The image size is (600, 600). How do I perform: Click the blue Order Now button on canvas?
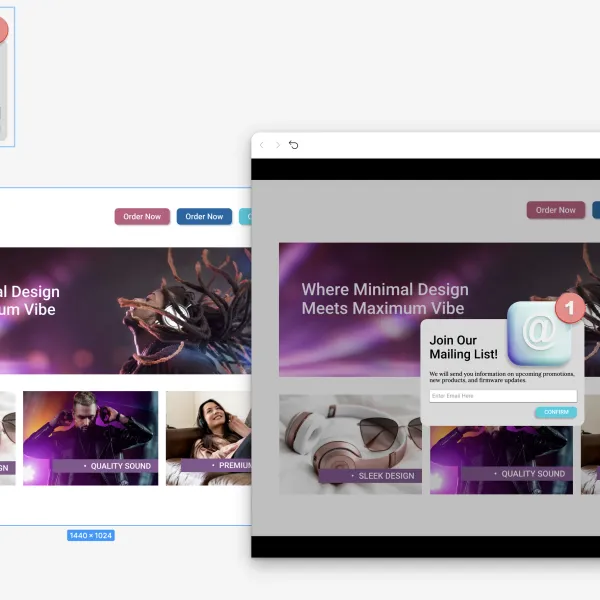click(204, 217)
